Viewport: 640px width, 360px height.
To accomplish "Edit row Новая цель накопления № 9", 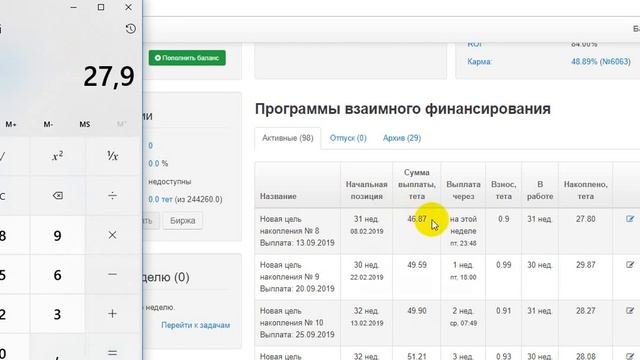I will click(x=630, y=265).
